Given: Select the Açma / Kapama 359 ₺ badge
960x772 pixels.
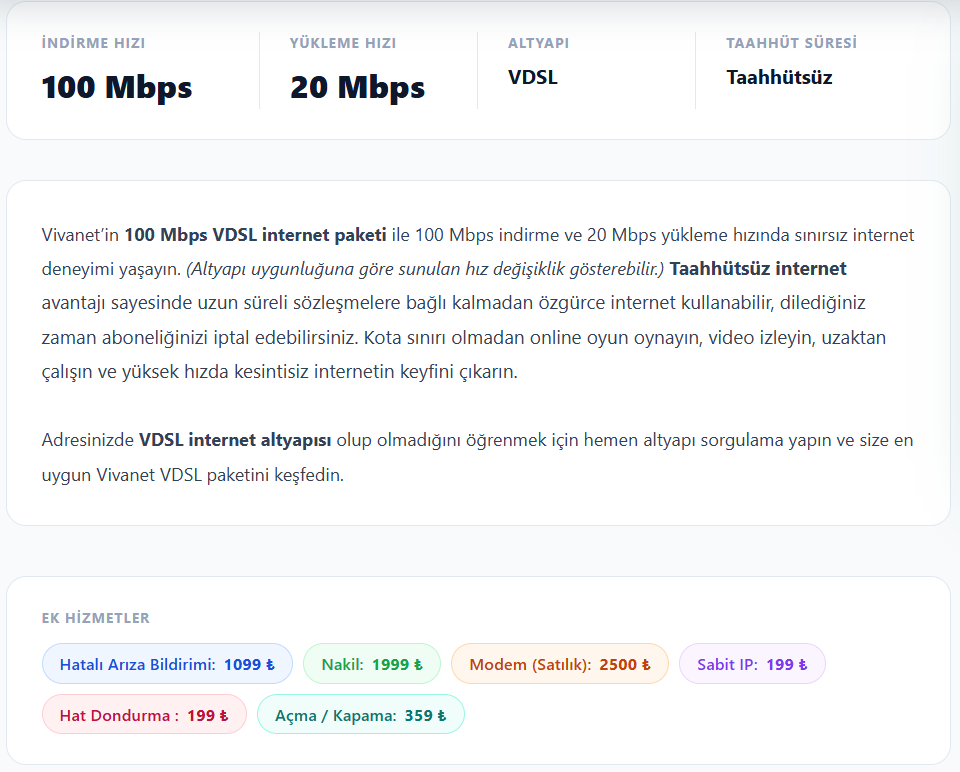Looking at the screenshot, I should pos(361,714).
